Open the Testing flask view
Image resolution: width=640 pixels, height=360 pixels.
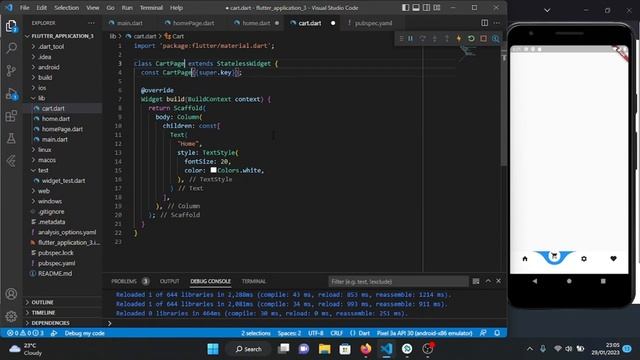(11, 139)
